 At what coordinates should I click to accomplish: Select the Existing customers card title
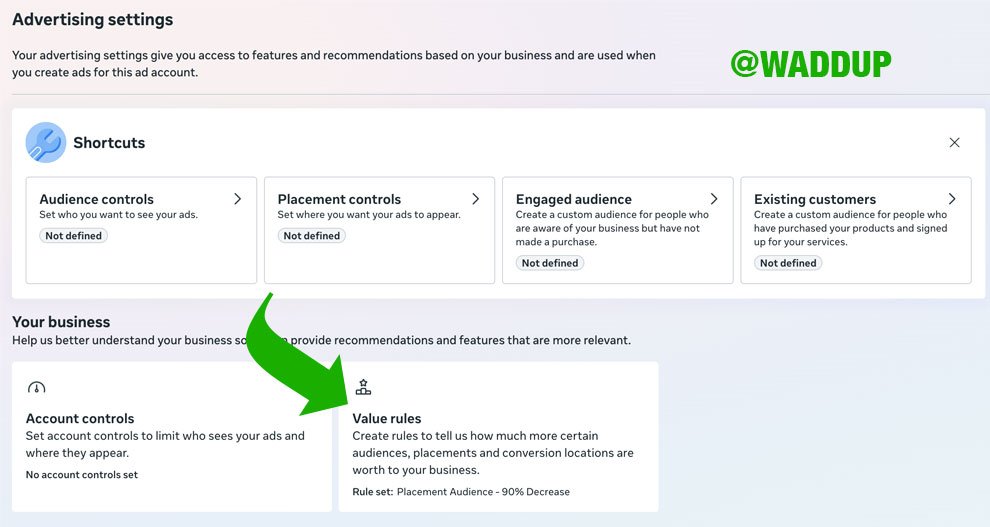(x=814, y=199)
